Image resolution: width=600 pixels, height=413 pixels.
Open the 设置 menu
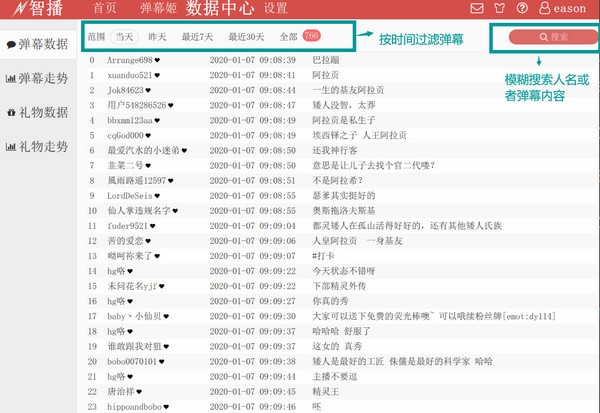(275, 9)
